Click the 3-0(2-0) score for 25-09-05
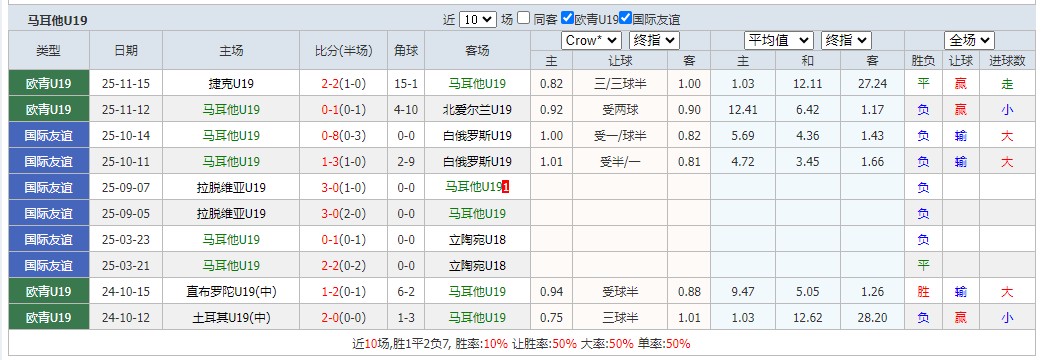The image size is (1041, 360). tap(344, 213)
